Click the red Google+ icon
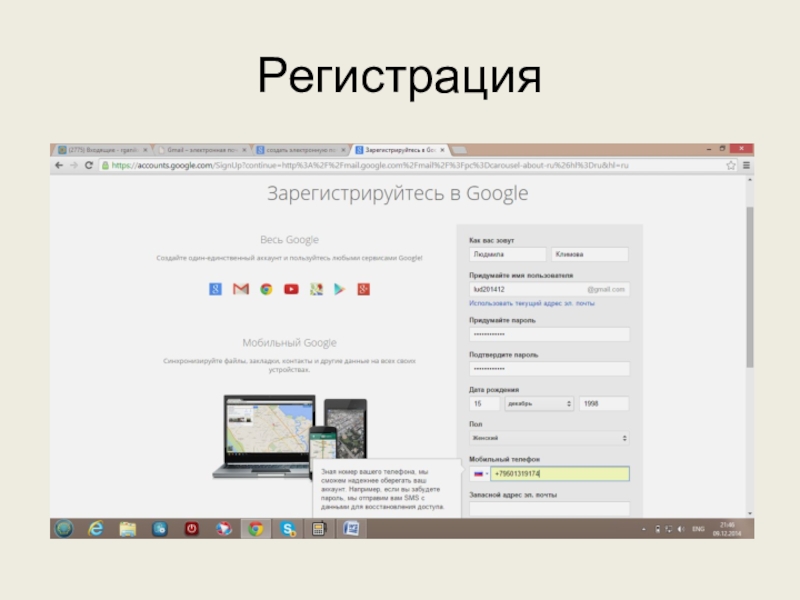 pyautogui.click(x=363, y=289)
